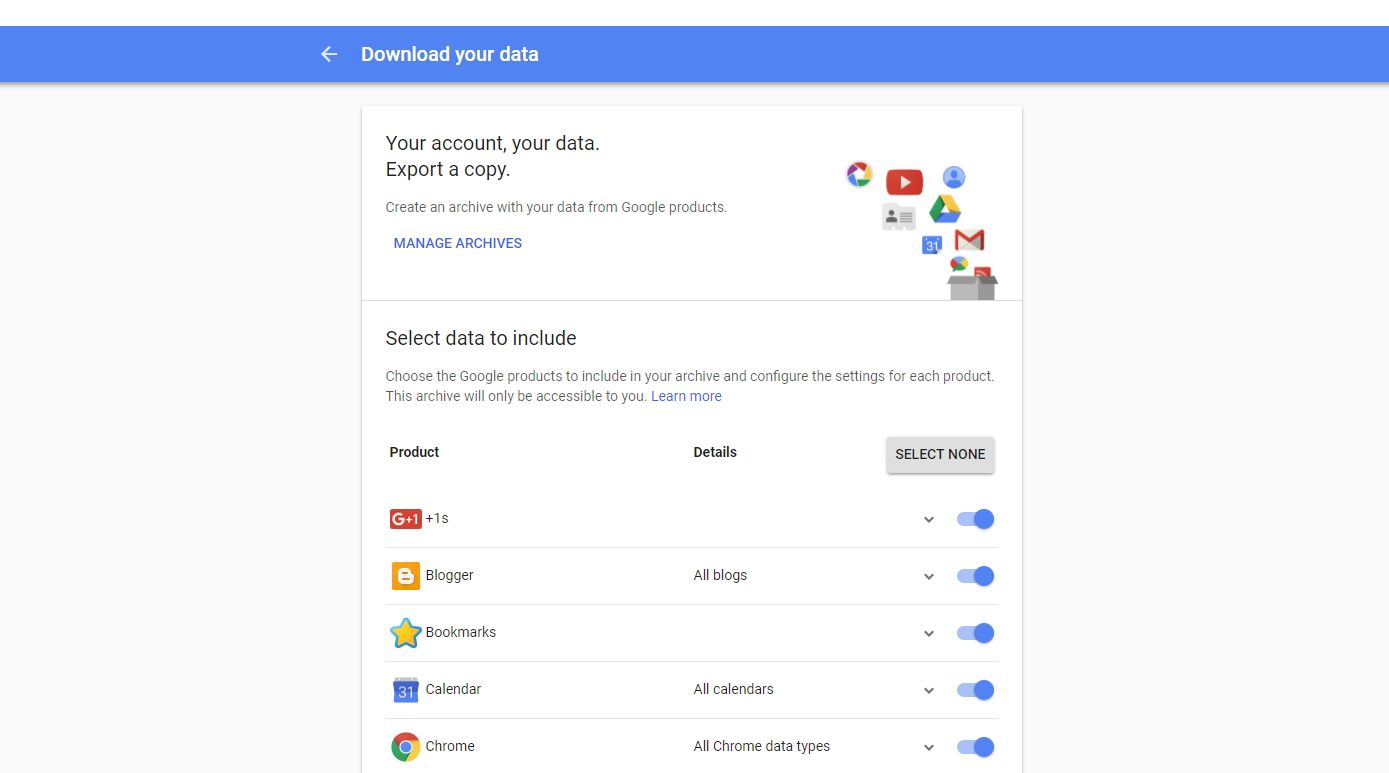Click the Google +1s product icon

pos(405,519)
